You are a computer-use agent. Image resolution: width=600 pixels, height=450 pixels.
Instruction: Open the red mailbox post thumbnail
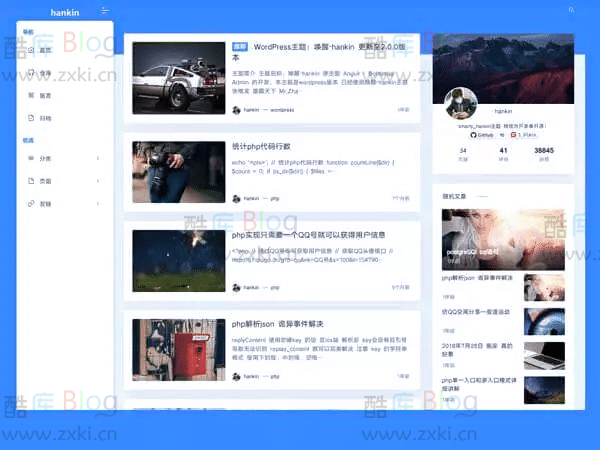coord(179,349)
